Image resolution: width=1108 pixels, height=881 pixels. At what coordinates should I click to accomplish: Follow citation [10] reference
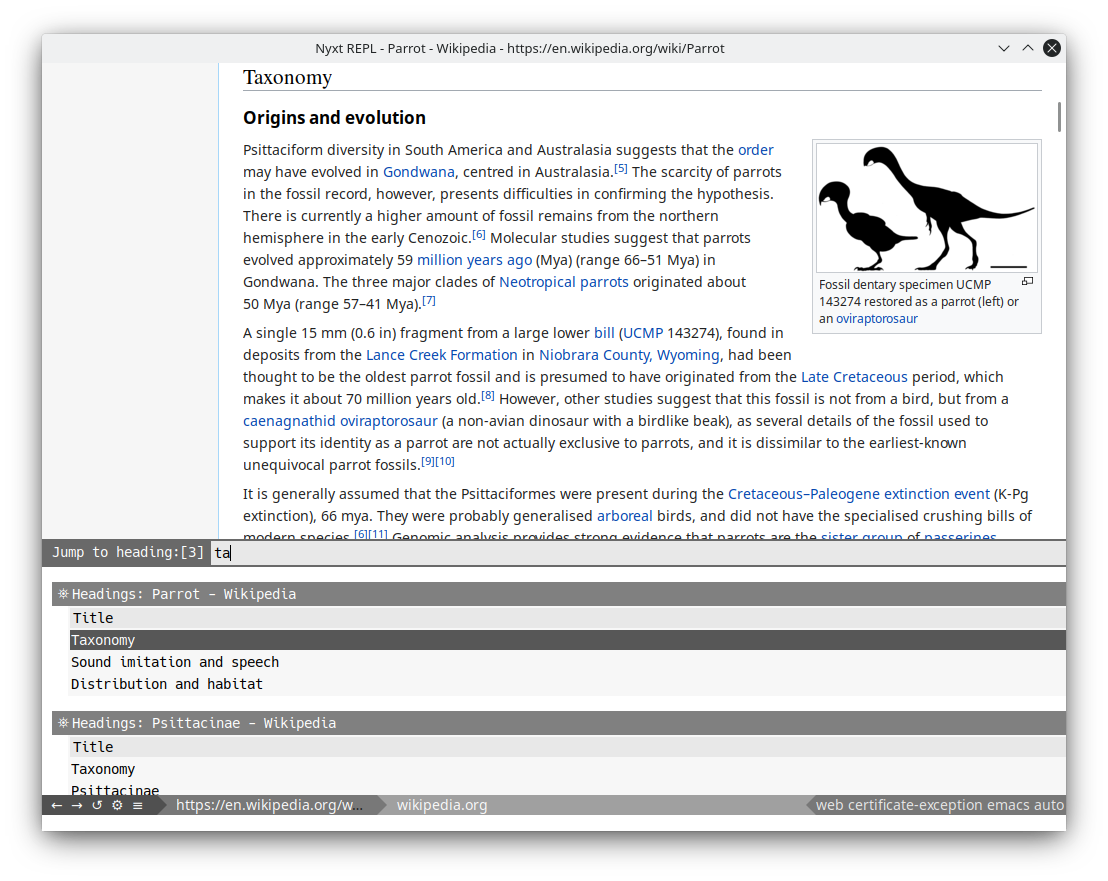pos(444,461)
